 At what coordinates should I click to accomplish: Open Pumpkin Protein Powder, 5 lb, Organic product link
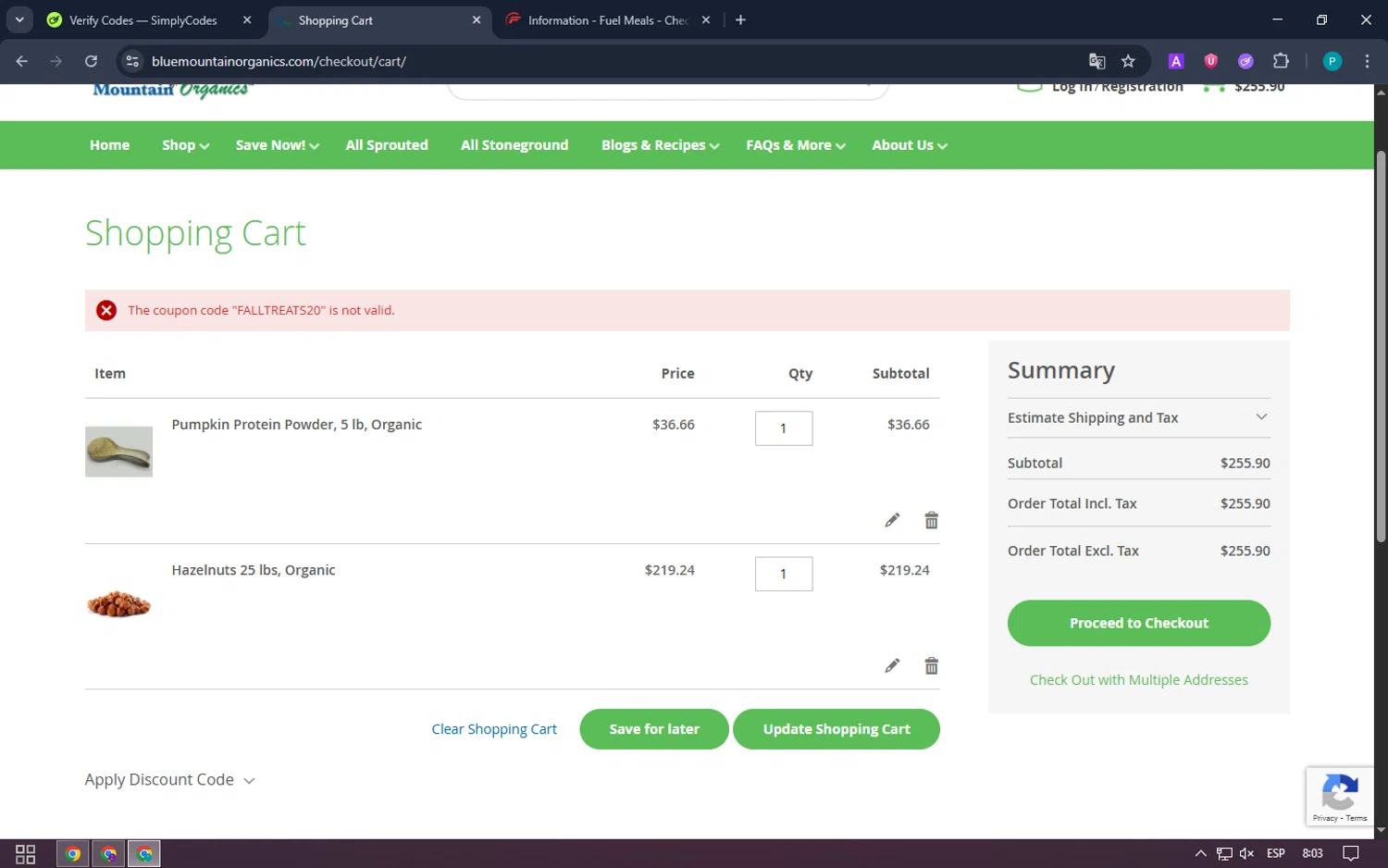(296, 425)
